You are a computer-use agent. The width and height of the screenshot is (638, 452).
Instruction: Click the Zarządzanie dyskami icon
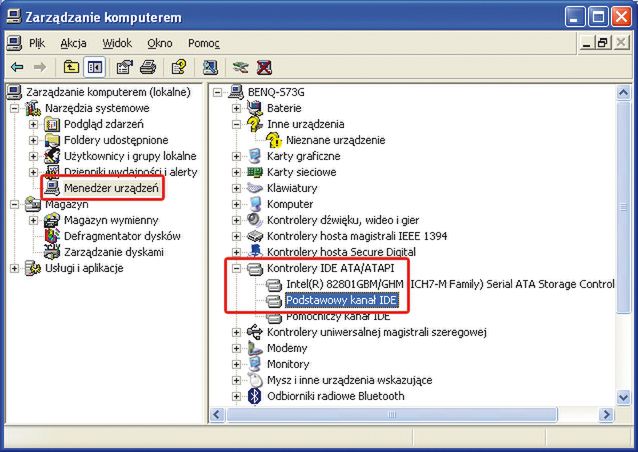[52, 252]
